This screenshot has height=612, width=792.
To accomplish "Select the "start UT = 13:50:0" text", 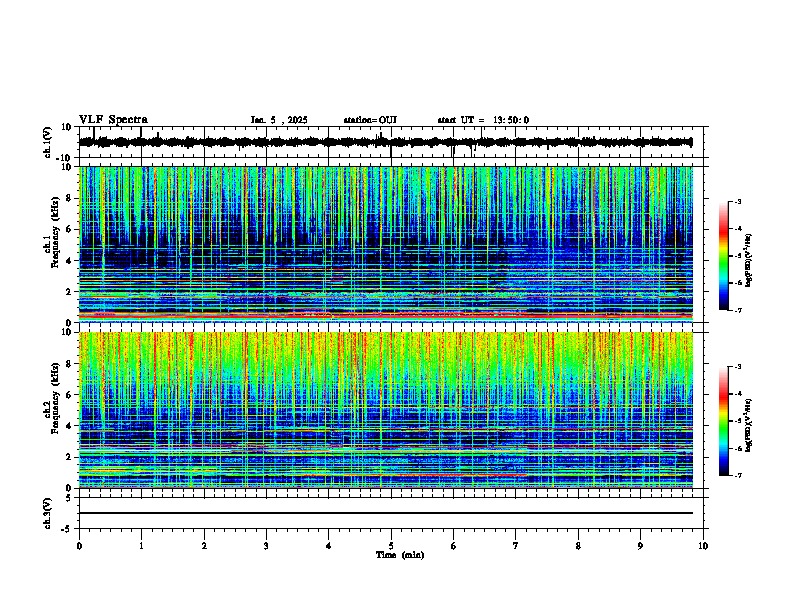I will [x=483, y=120].
